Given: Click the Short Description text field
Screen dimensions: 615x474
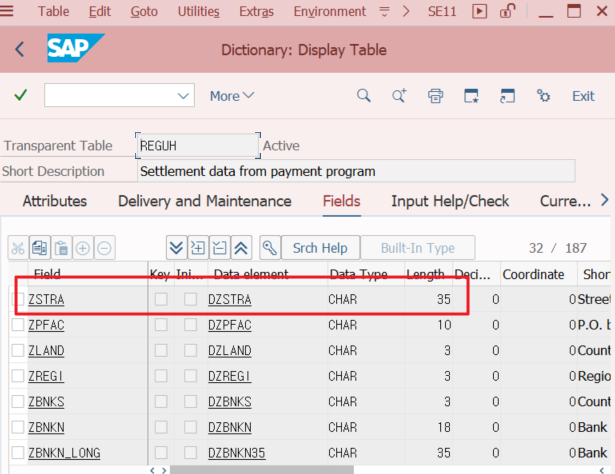Looking at the screenshot, I should click(356, 171).
